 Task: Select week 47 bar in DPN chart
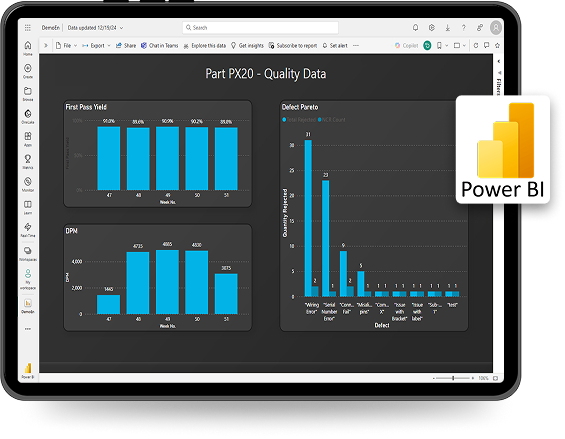point(108,305)
